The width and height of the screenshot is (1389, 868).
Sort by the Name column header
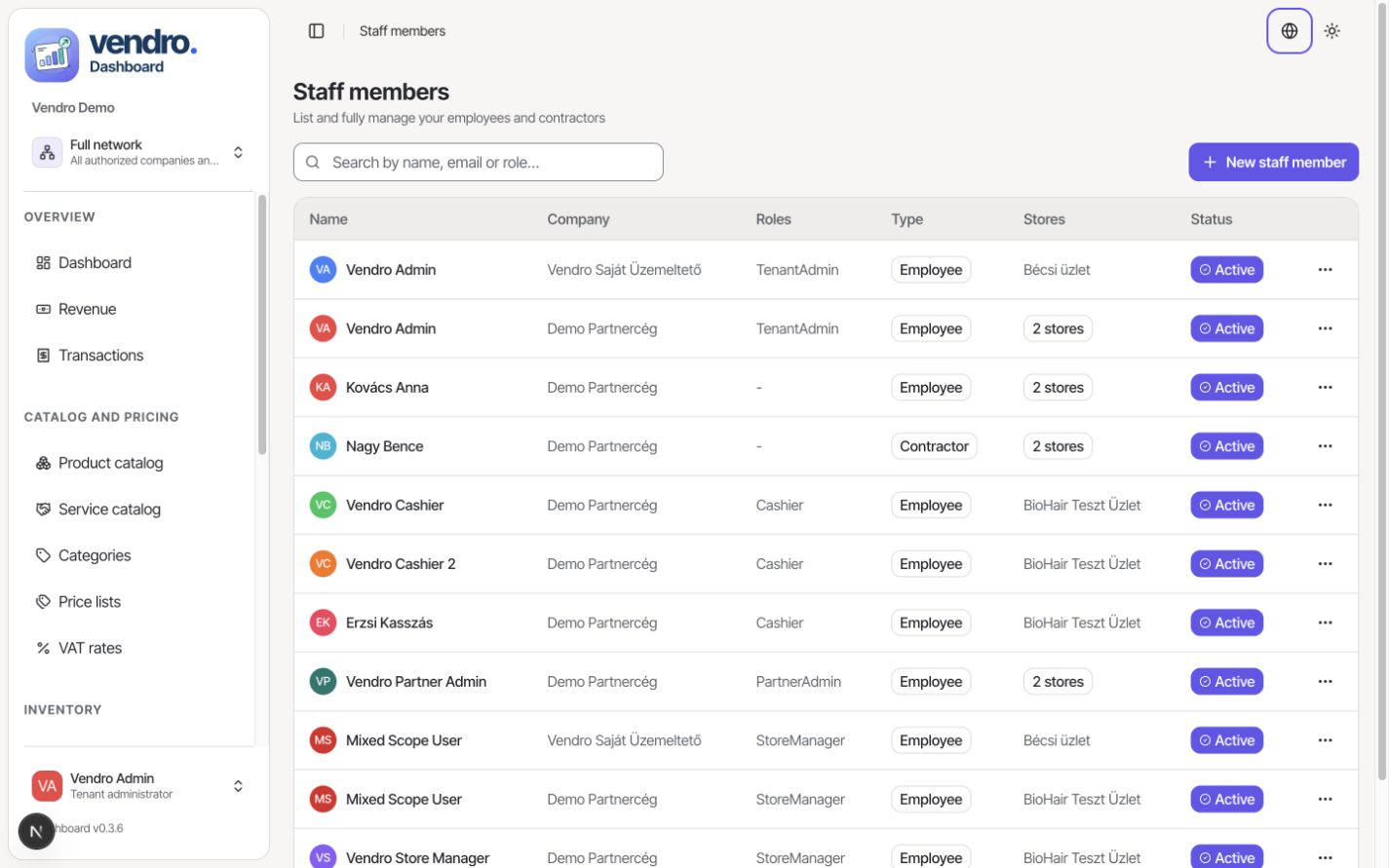[x=328, y=219]
